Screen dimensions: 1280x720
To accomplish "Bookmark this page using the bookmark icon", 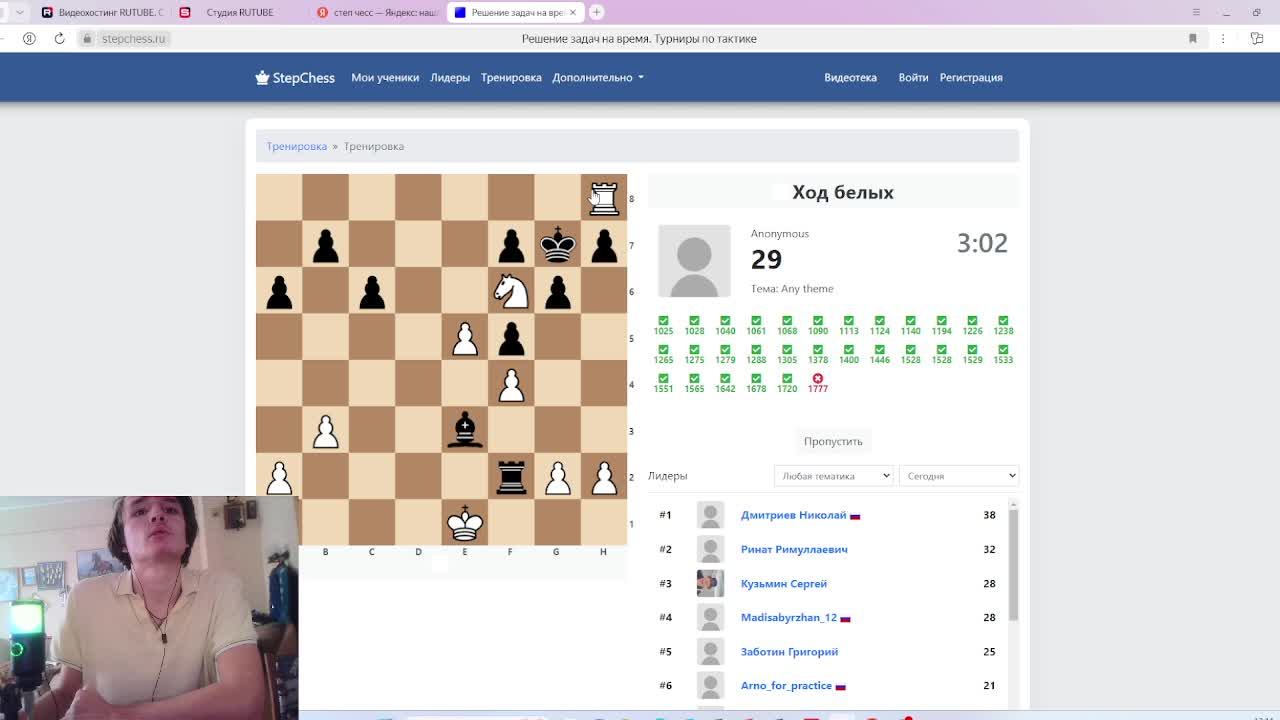I will click(x=1192, y=38).
